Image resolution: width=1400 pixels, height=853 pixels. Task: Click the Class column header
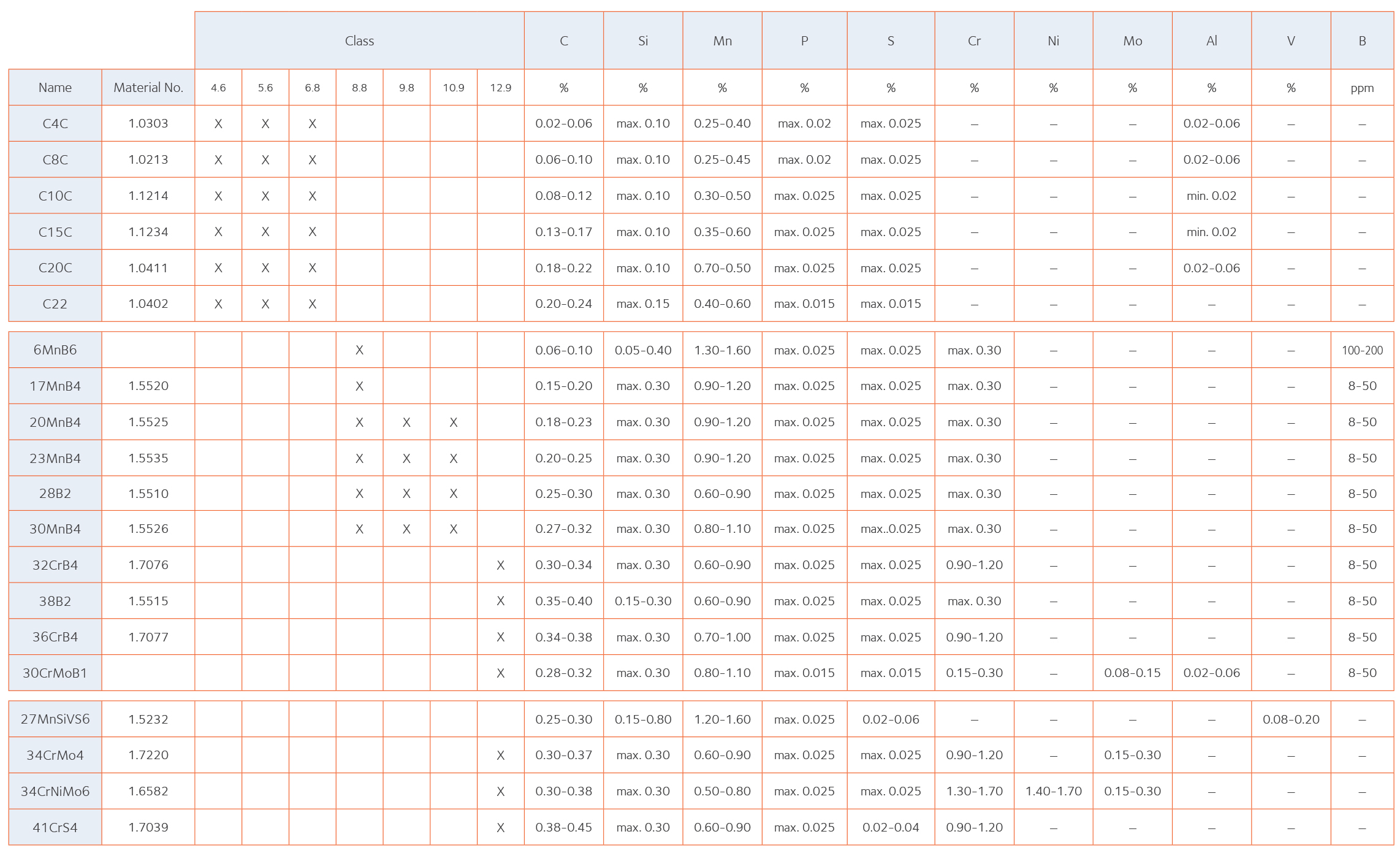tap(359, 41)
